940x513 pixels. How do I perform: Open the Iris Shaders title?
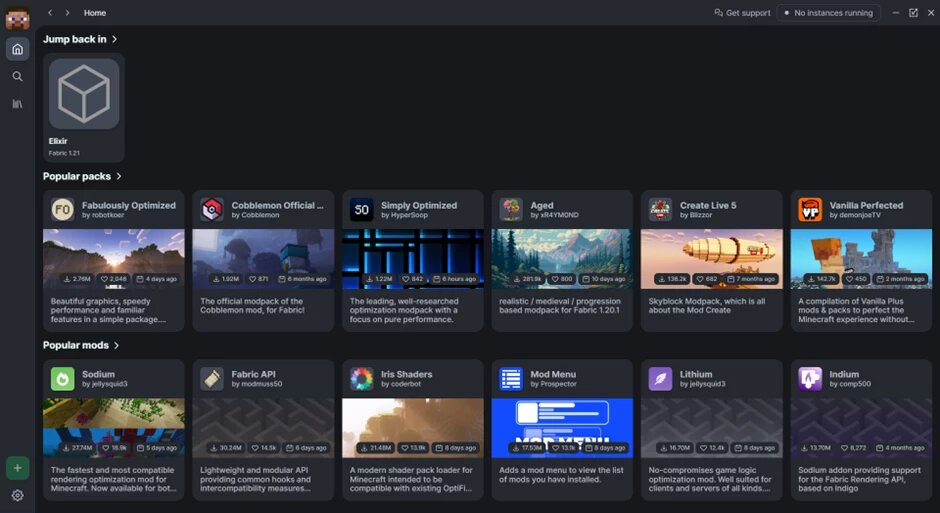(x=406, y=374)
